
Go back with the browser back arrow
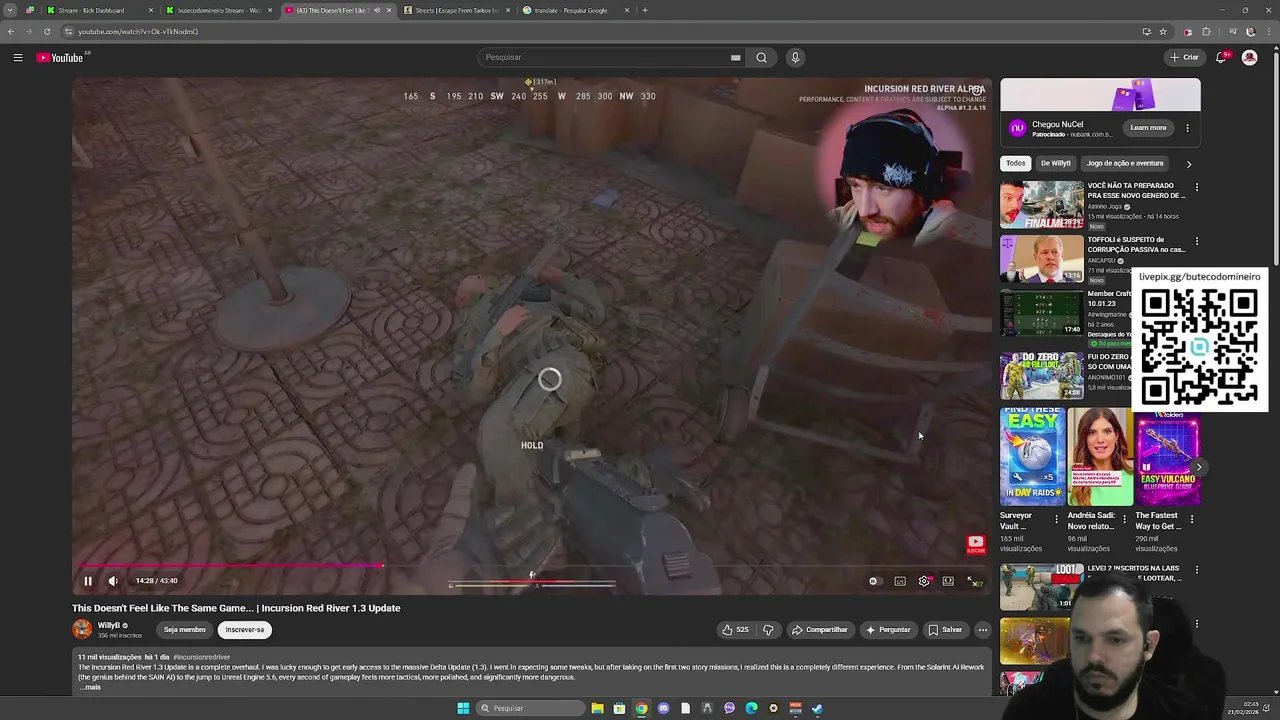pos(11,31)
